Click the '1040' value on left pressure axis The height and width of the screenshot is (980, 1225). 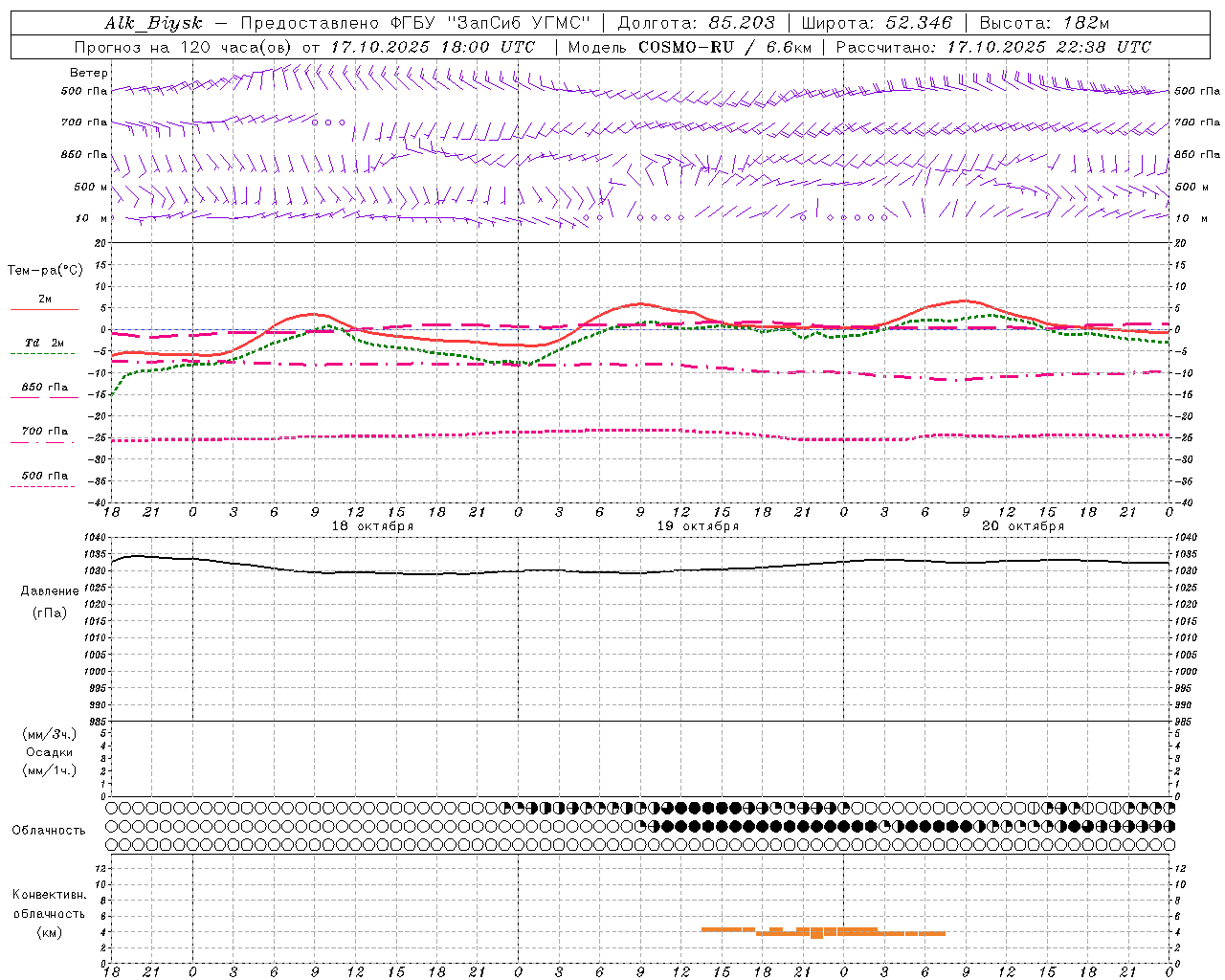coord(97,538)
